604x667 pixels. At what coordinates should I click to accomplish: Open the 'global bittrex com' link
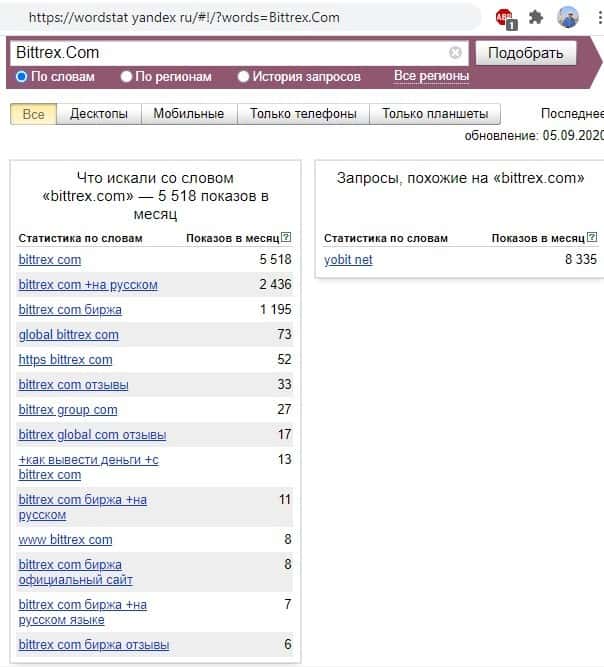coord(68,335)
